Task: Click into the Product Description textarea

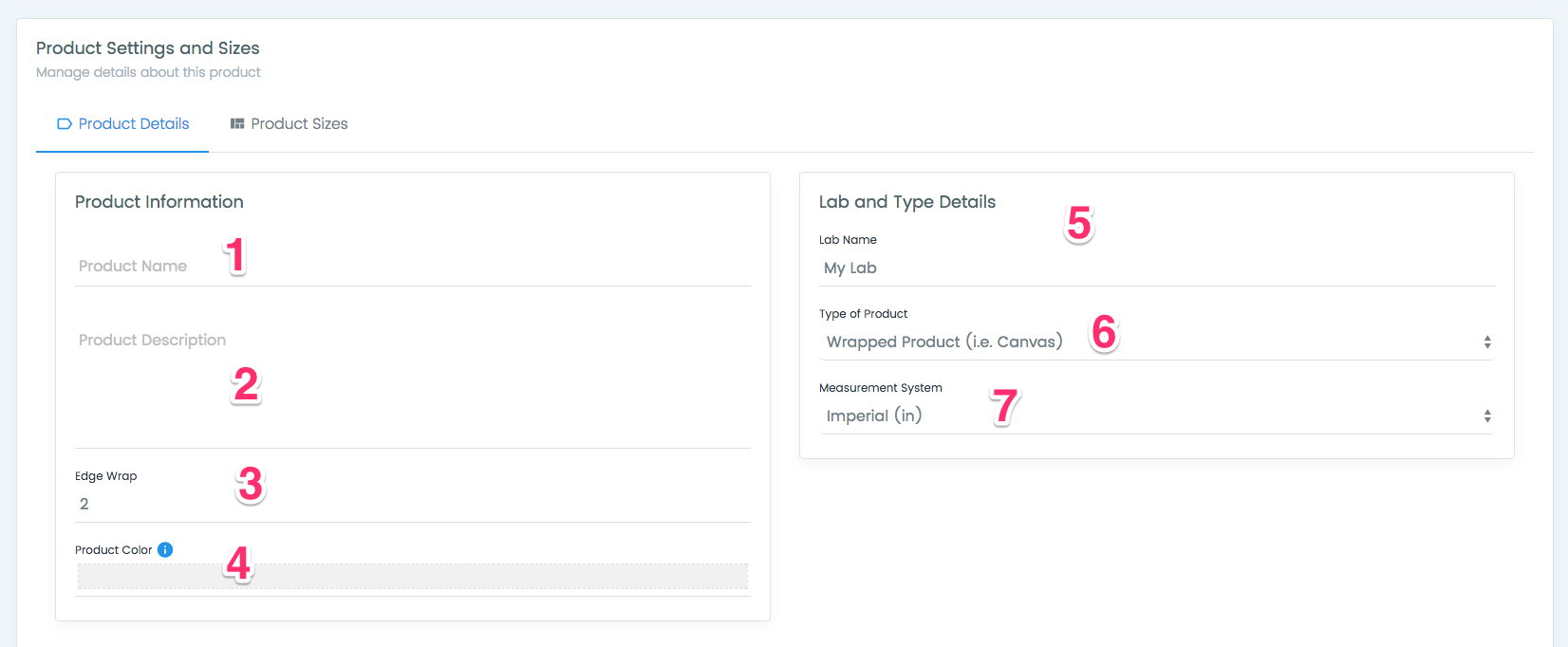Action: 413,385
